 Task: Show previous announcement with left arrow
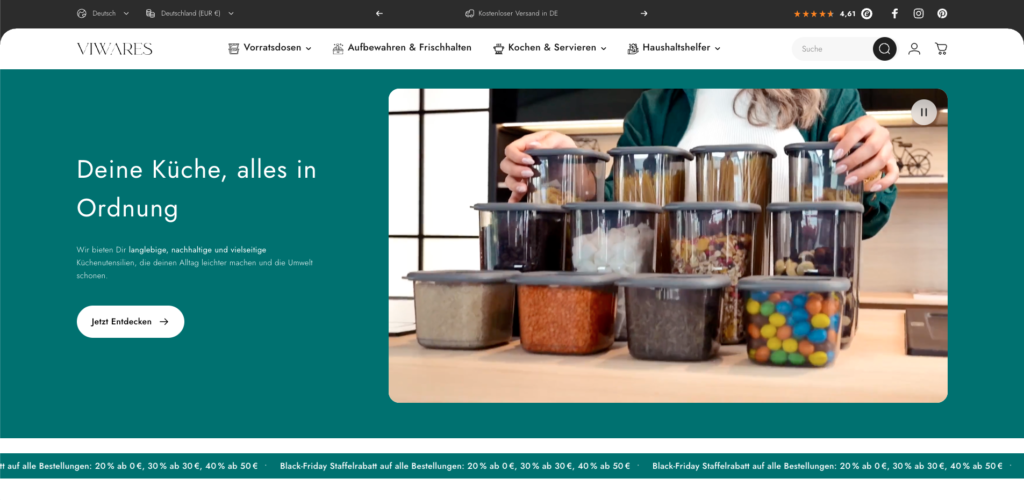click(x=379, y=14)
